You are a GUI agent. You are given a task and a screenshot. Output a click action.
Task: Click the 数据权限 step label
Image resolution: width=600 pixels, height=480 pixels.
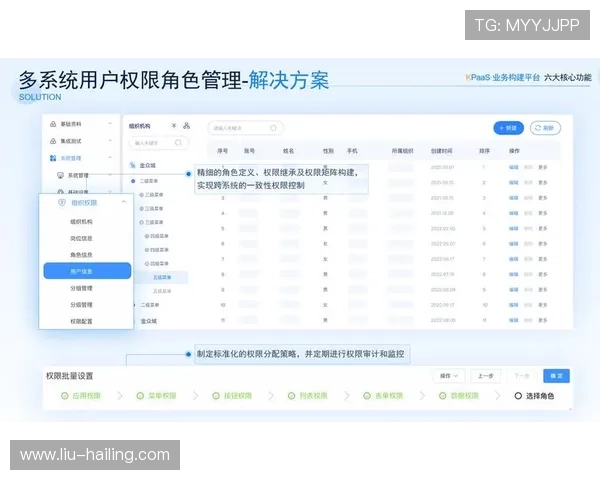coord(465,396)
